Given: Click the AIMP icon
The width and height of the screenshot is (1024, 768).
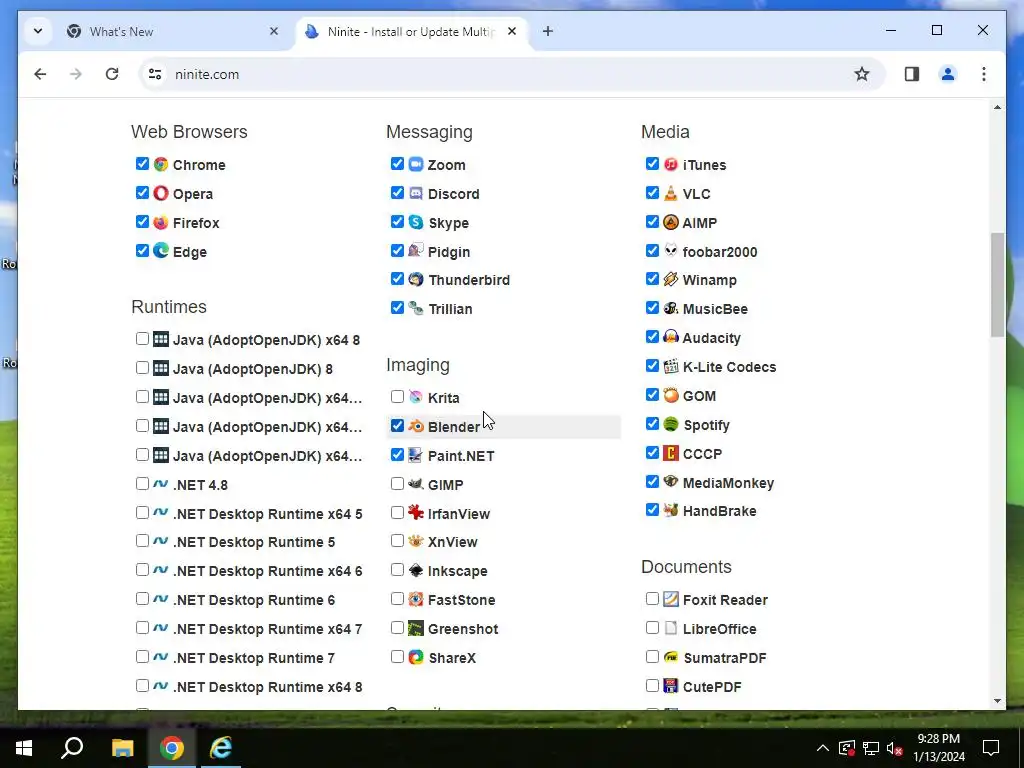Looking at the screenshot, I should point(671,222).
